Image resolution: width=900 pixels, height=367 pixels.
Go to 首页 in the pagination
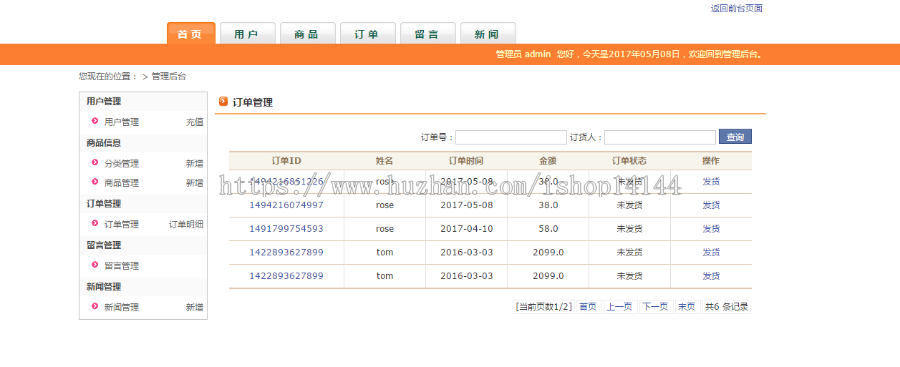coord(588,307)
